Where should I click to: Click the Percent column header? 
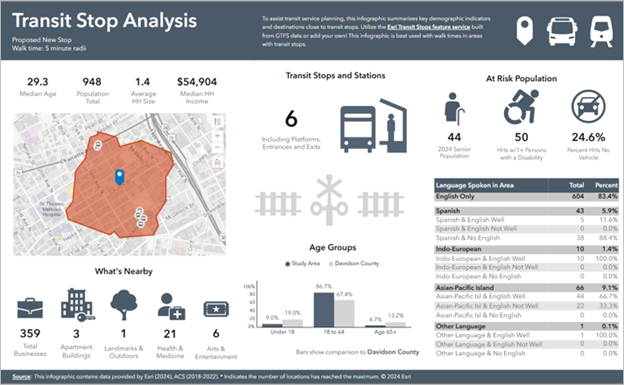coord(606,185)
